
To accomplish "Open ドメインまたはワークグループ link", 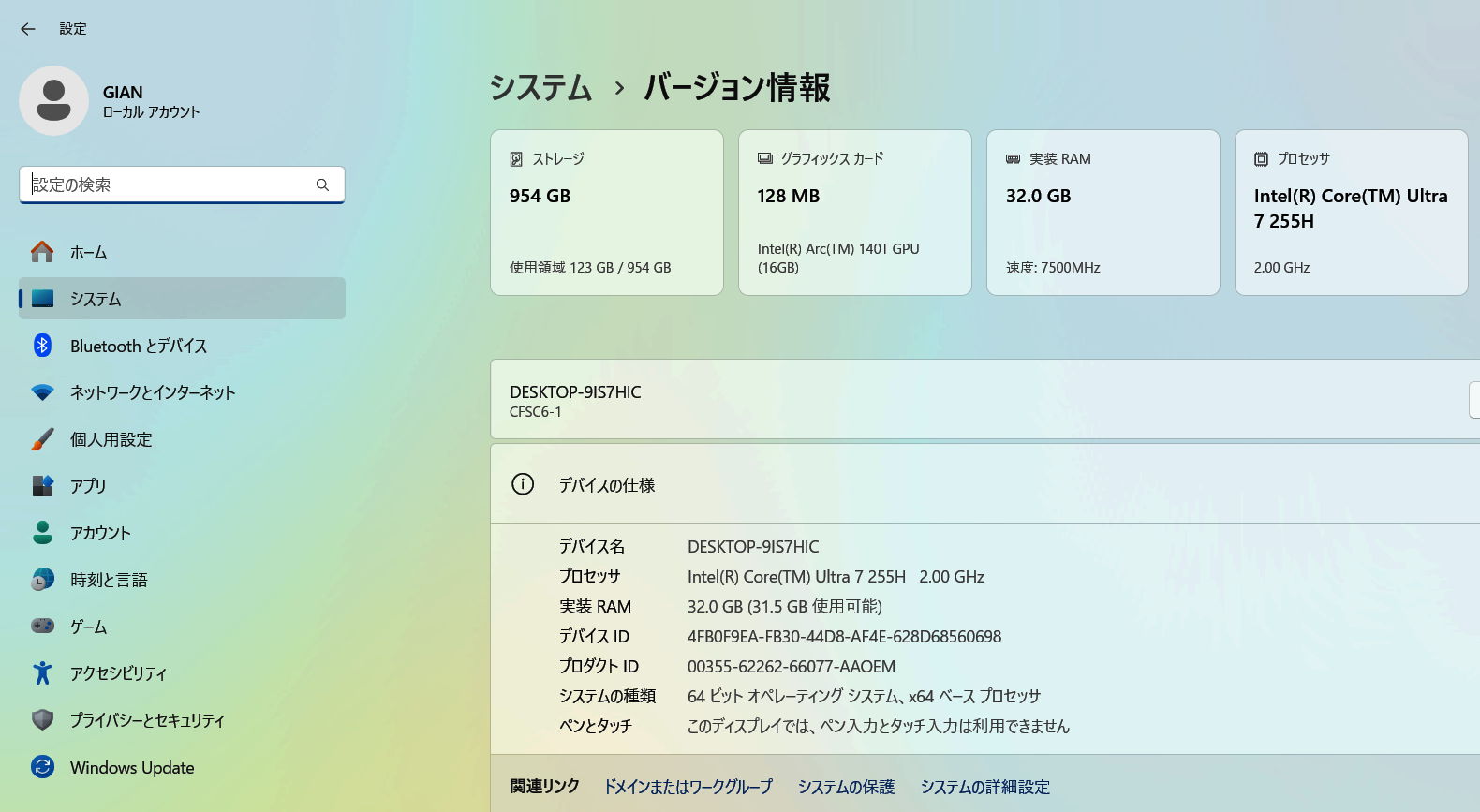I will (x=688, y=787).
